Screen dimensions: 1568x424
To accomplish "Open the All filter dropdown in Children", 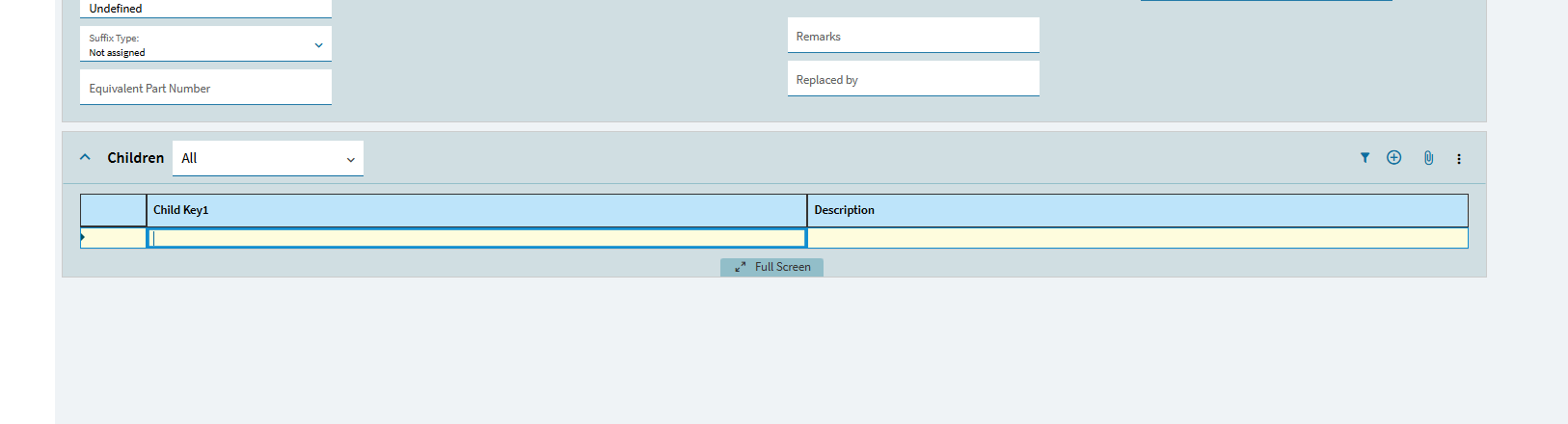I will coord(268,158).
